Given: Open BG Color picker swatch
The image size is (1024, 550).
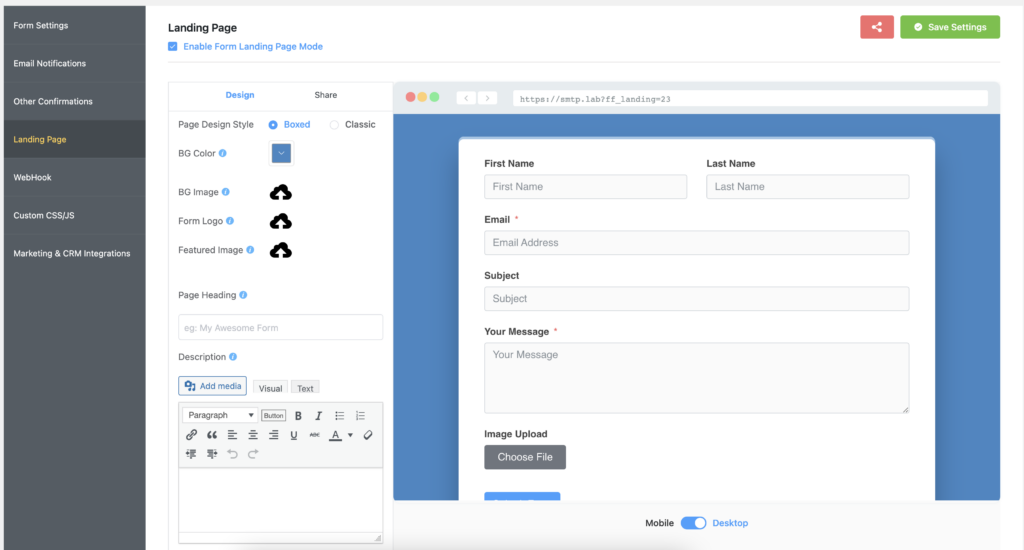Looking at the screenshot, I should click(281, 153).
